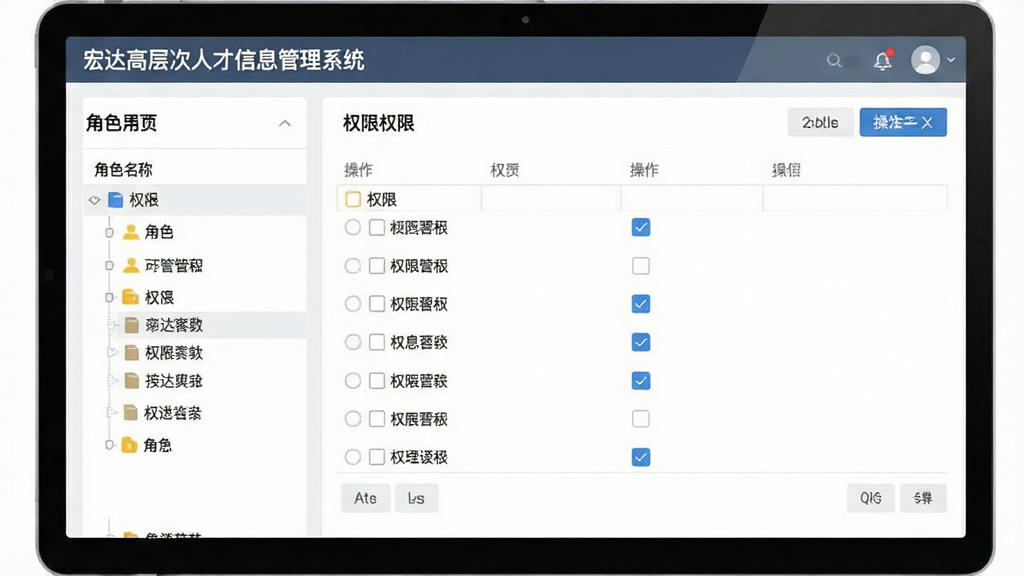
Task: Uncheck the blue checkbox on row directly above 权息
Action: tap(641, 304)
